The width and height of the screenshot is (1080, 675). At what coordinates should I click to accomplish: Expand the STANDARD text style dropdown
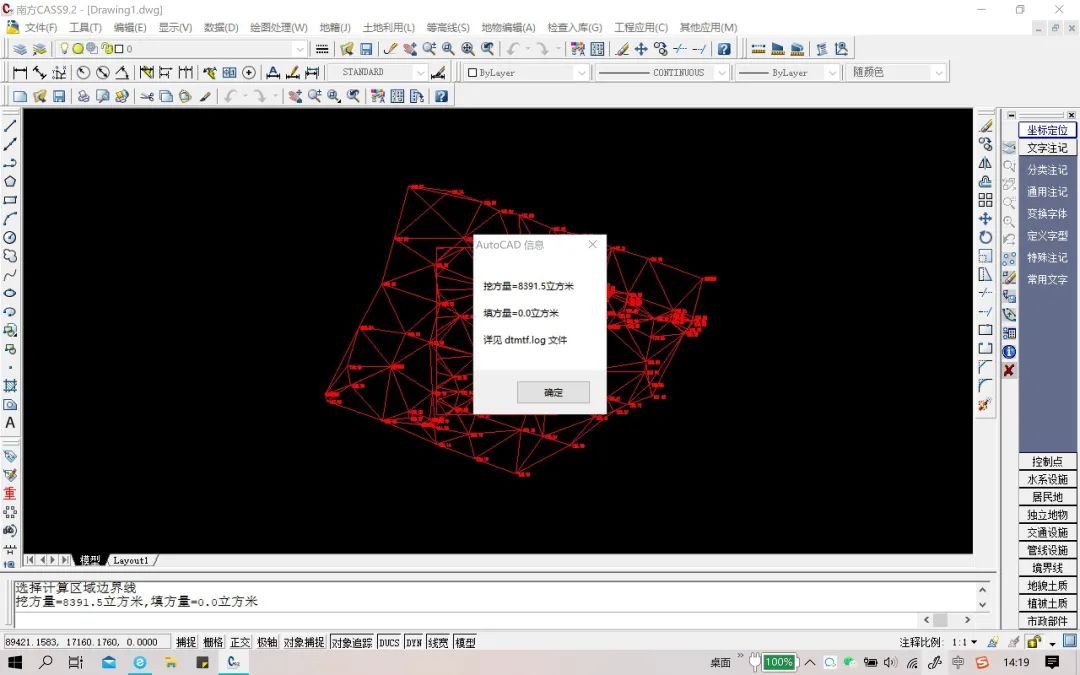coord(421,72)
